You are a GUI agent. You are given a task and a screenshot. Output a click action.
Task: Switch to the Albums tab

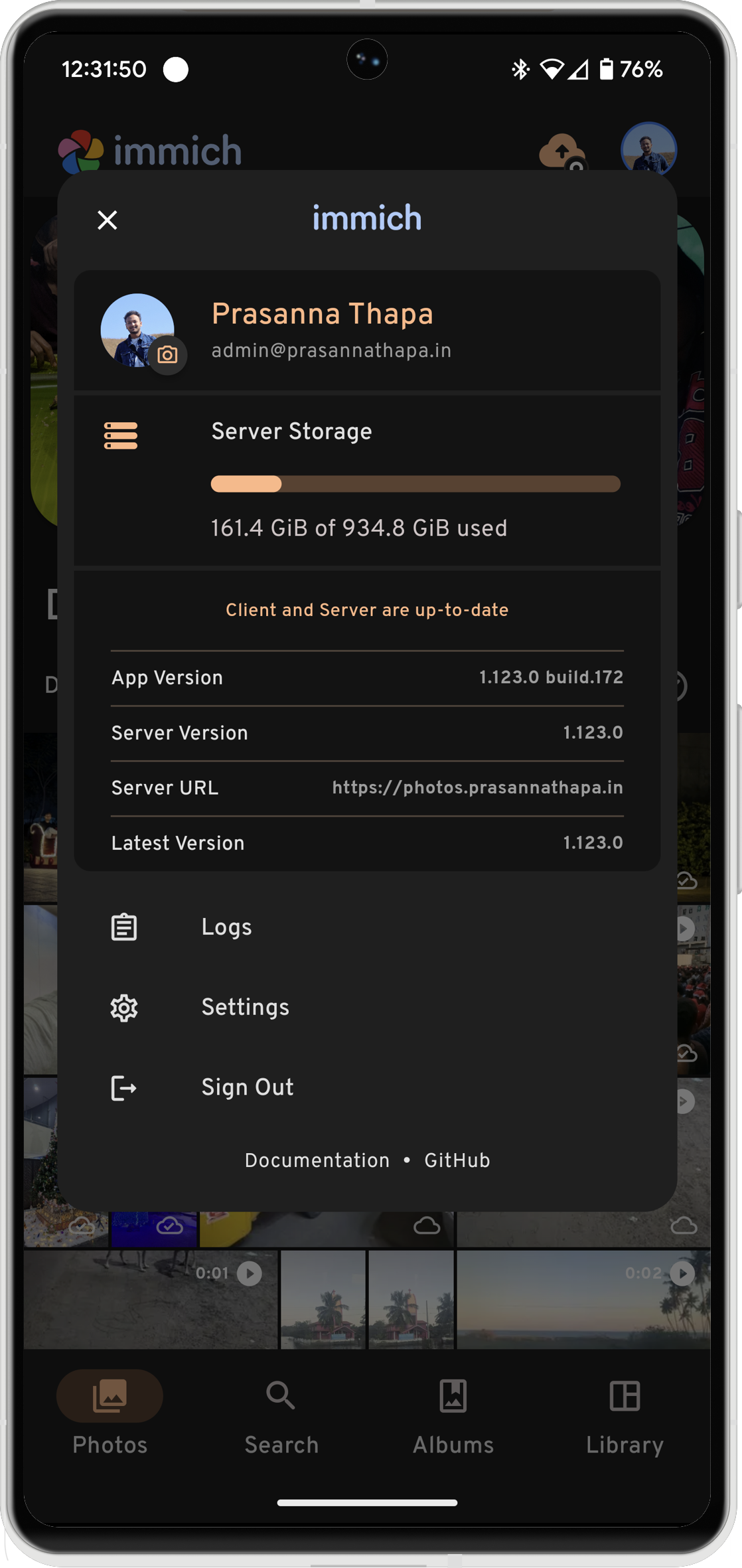(x=453, y=1414)
